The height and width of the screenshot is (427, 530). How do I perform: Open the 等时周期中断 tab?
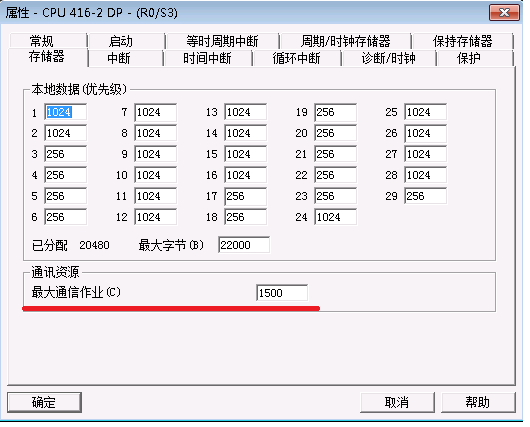coord(222,41)
